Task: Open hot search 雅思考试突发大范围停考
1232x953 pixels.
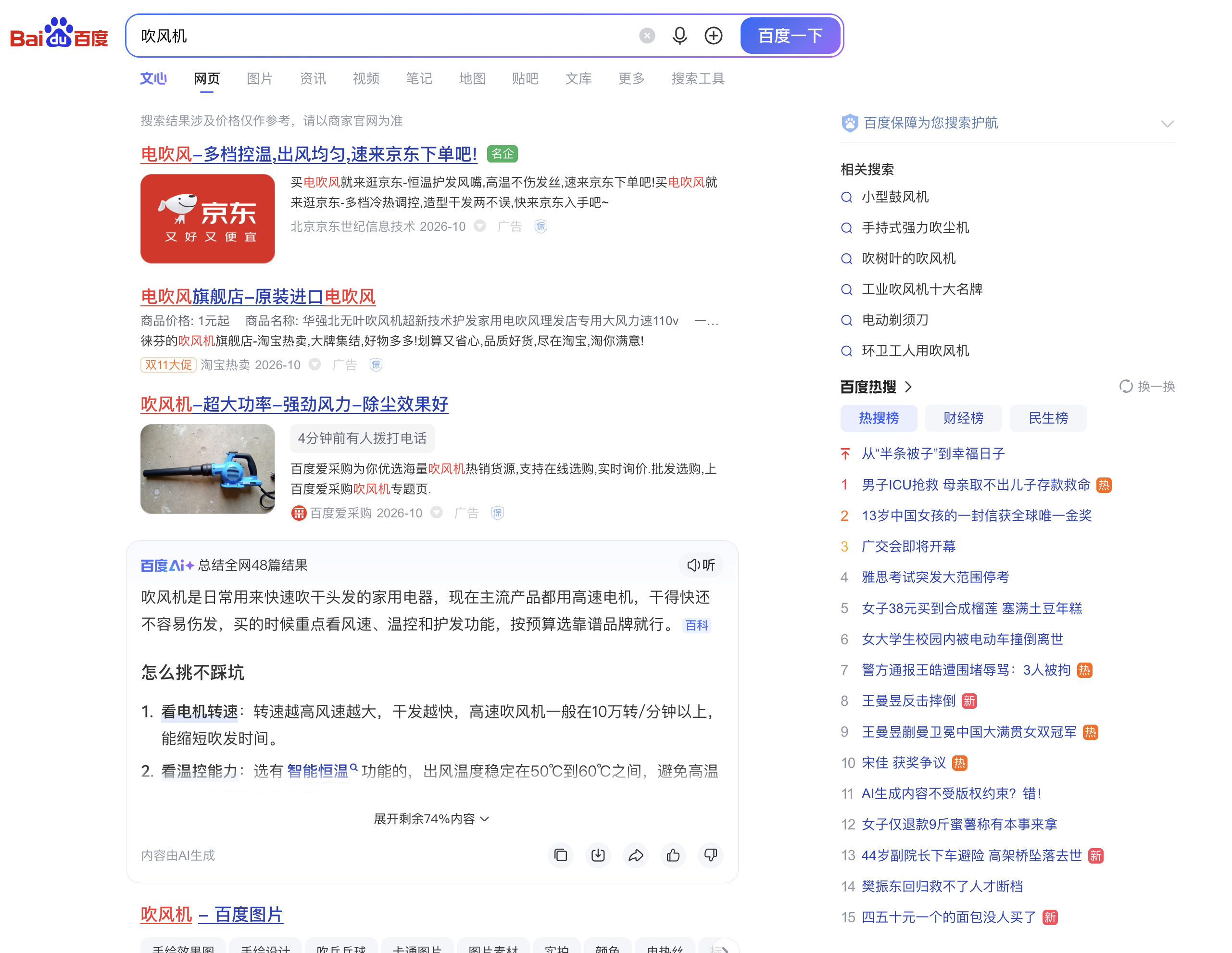Action: [935, 577]
